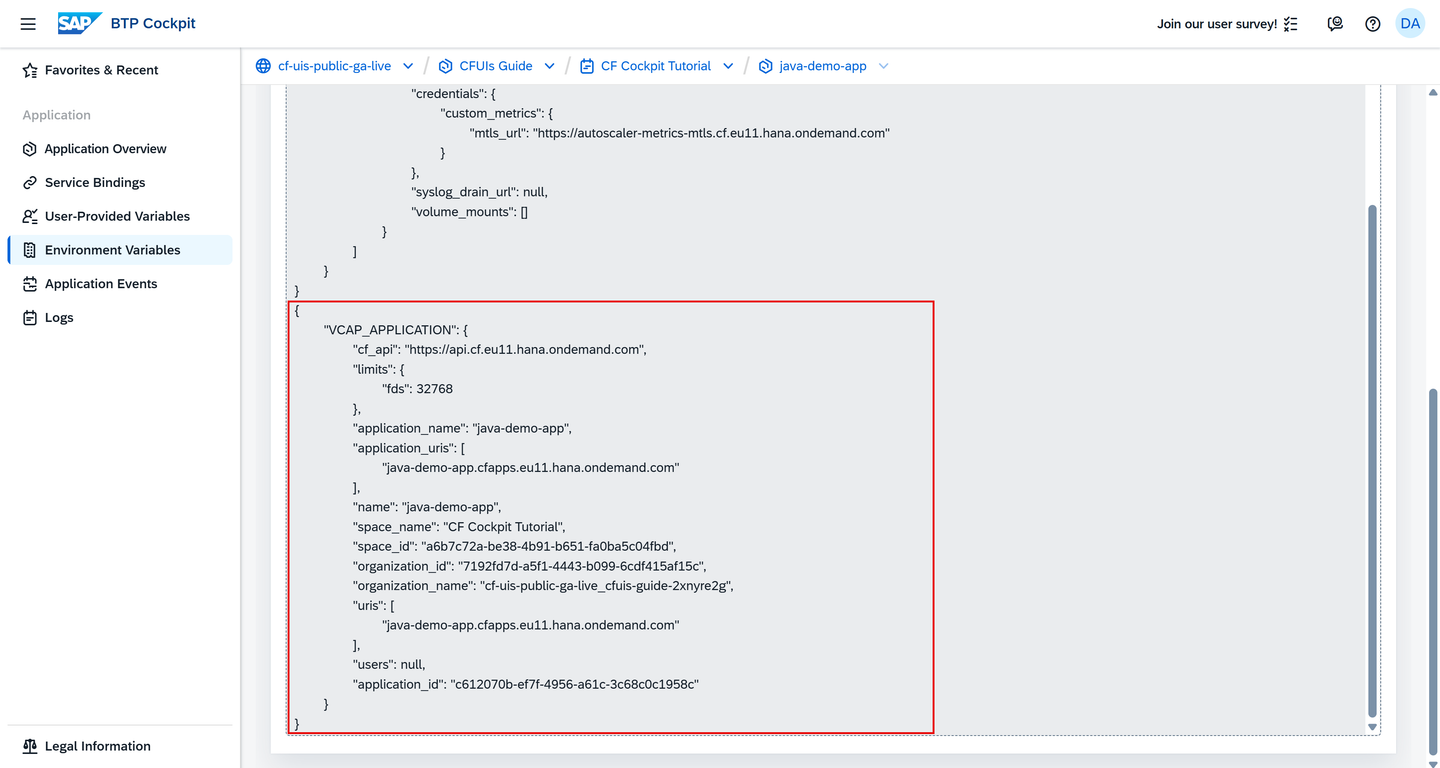The height and width of the screenshot is (768, 1440).
Task: Click the space_id value line
Action: tap(515, 546)
